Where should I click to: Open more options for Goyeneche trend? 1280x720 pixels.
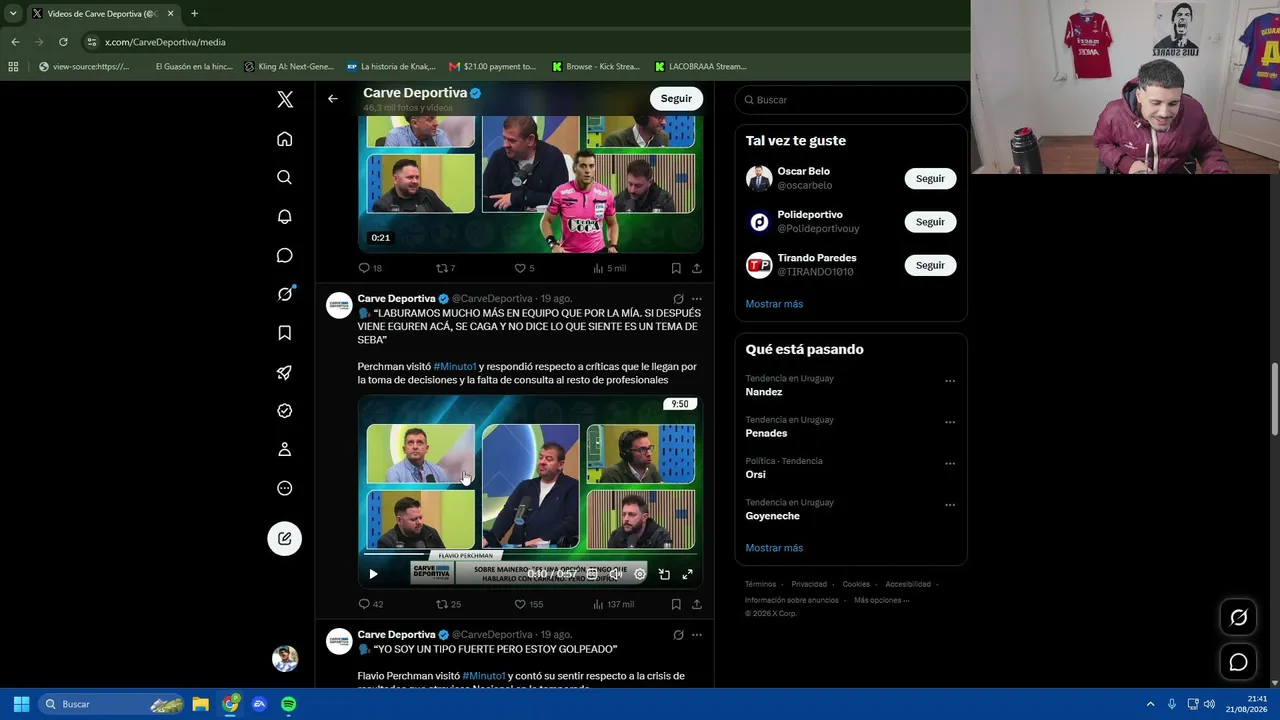click(x=950, y=505)
